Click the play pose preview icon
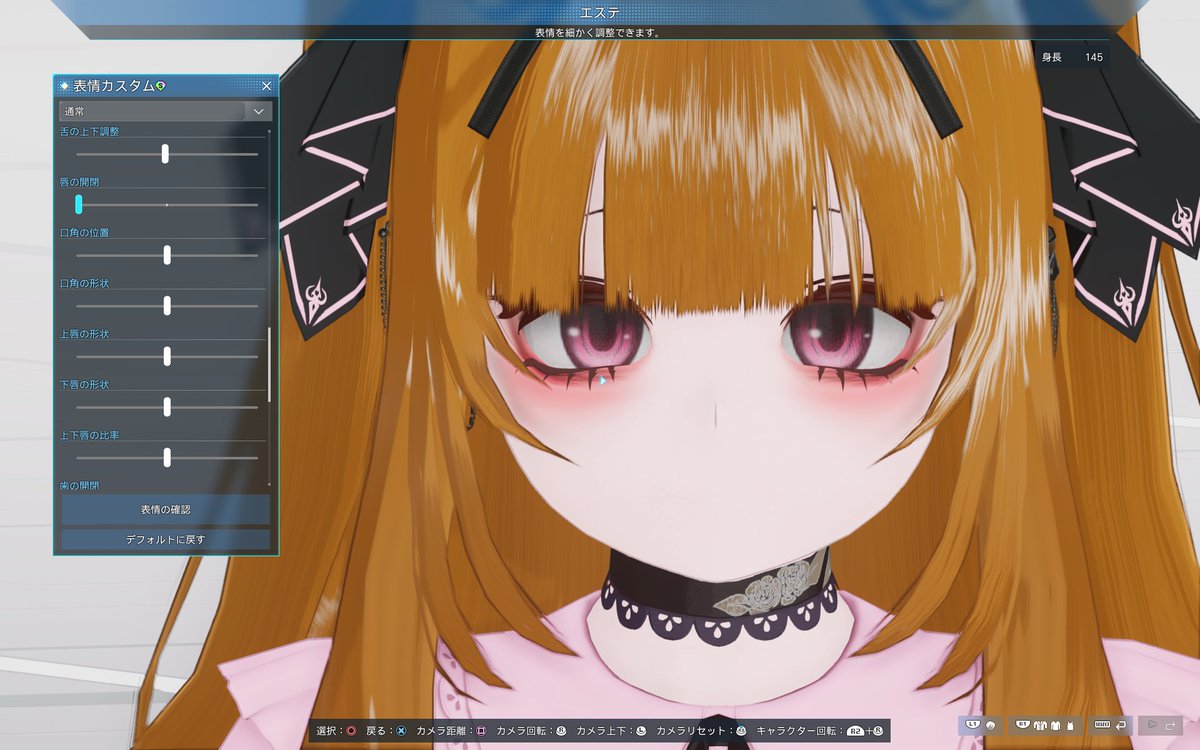 1152,725
